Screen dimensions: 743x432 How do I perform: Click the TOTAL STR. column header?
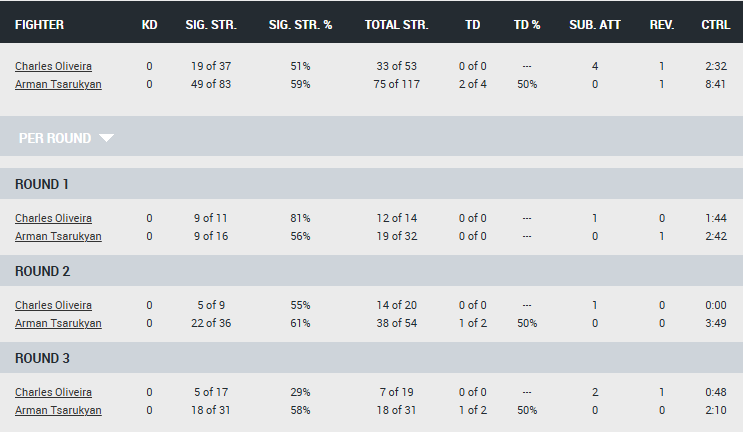[397, 25]
